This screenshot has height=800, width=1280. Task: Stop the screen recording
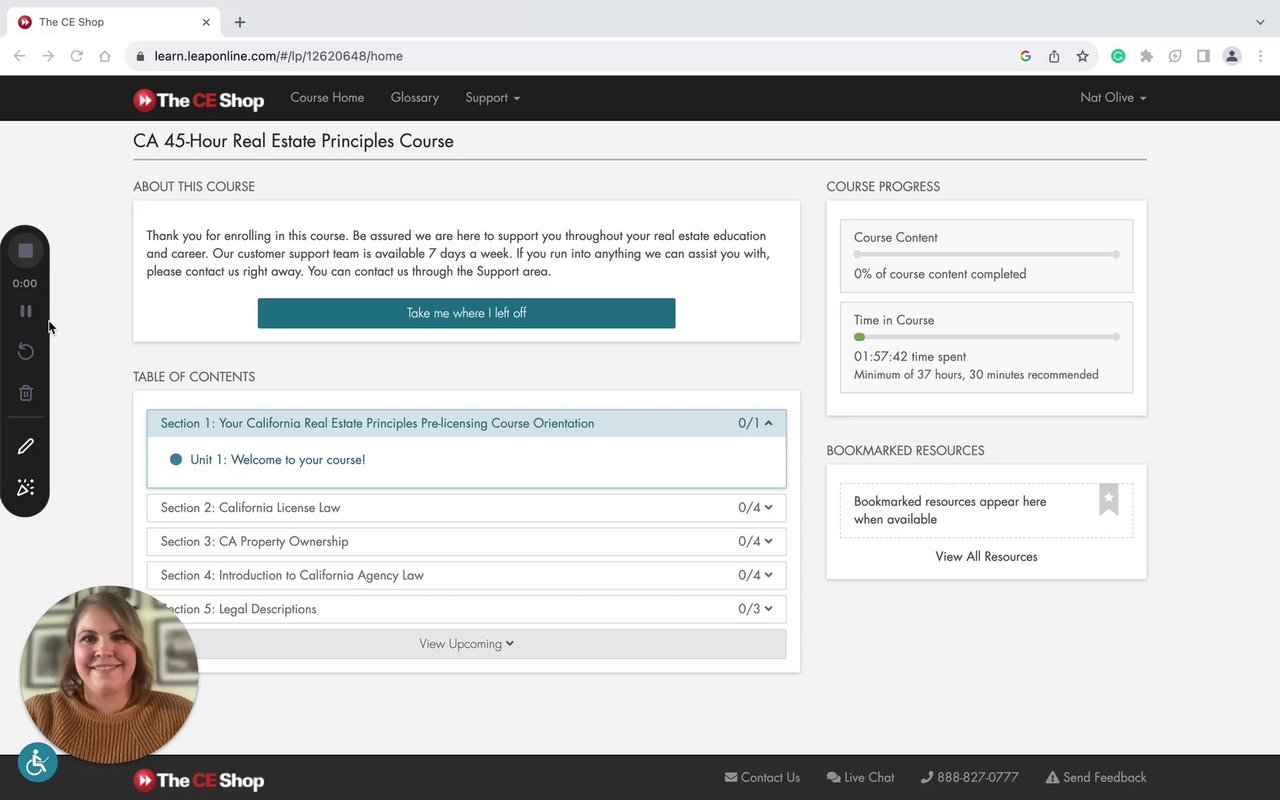(x=26, y=251)
